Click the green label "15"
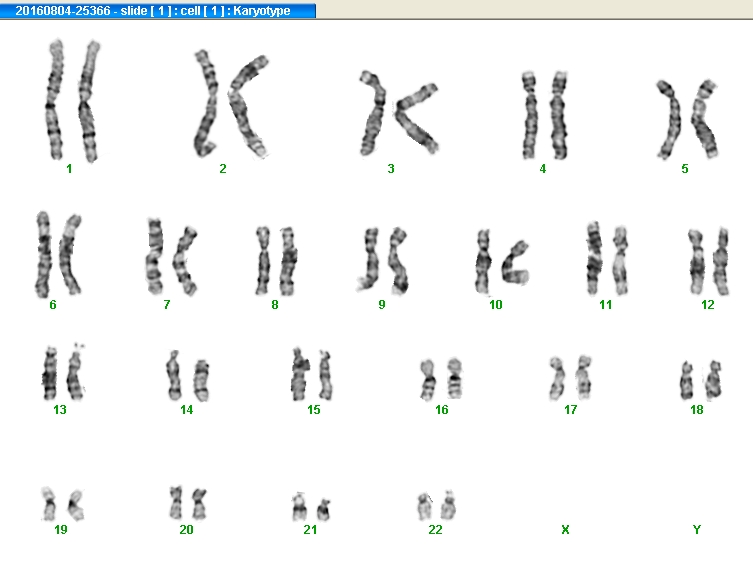 point(314,410)
